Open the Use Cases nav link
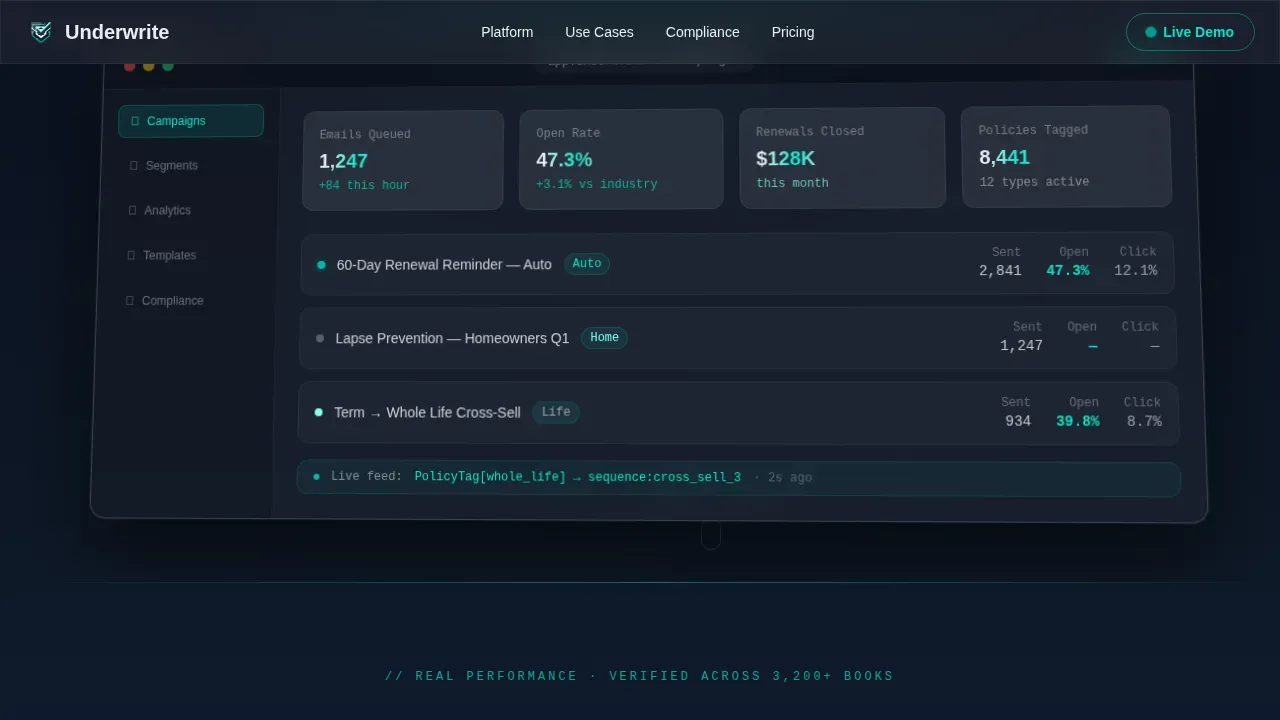 [x=599, y=32]
